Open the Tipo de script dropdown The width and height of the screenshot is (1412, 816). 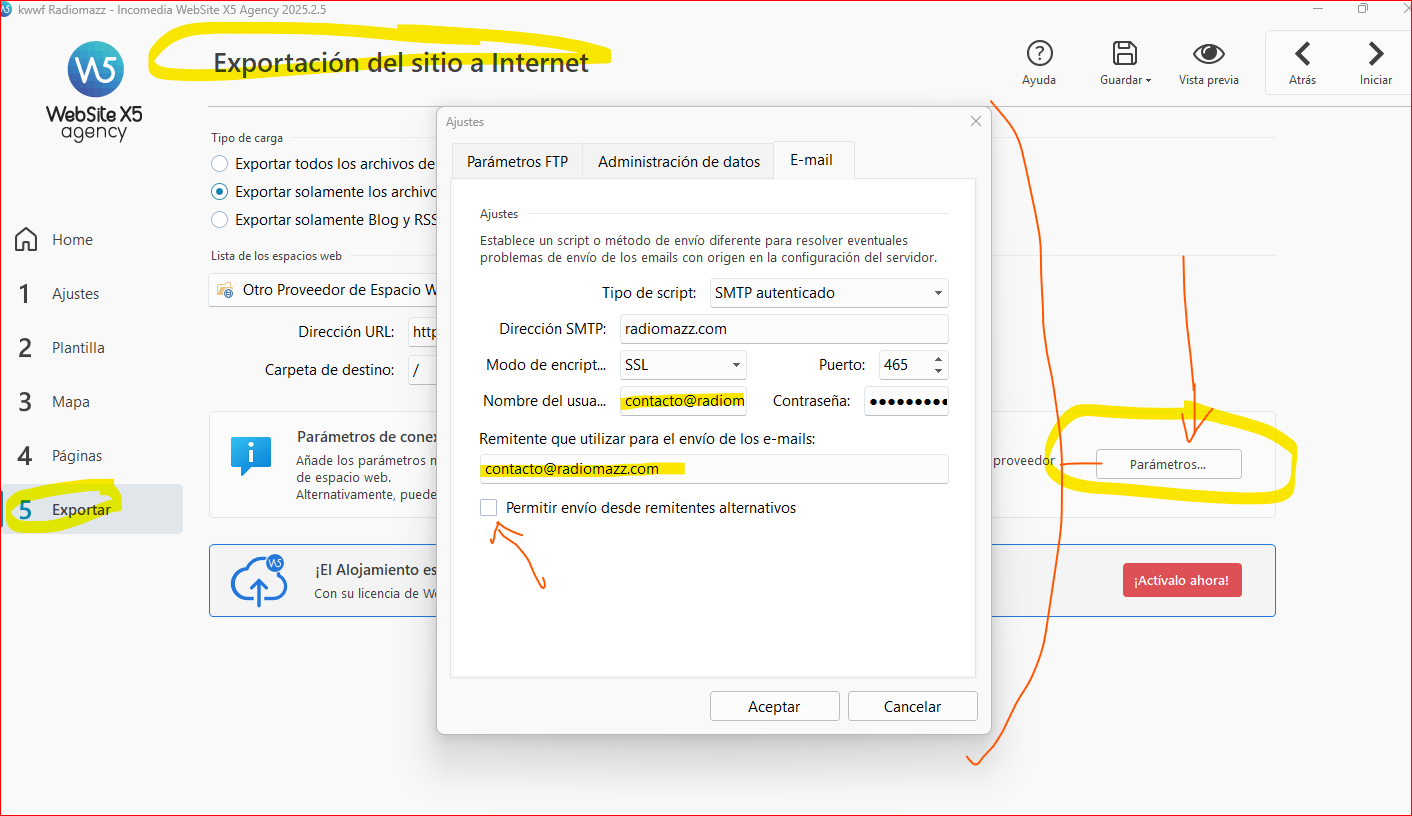[x=829, y=293]
